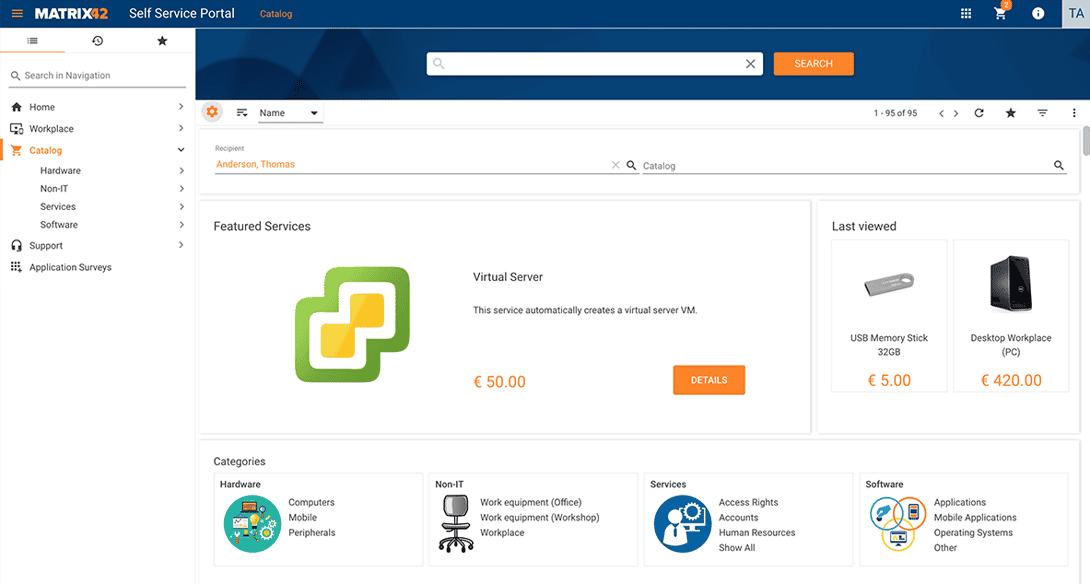Open the Name sorting dropdown
1090x584 pixels.
313,113
